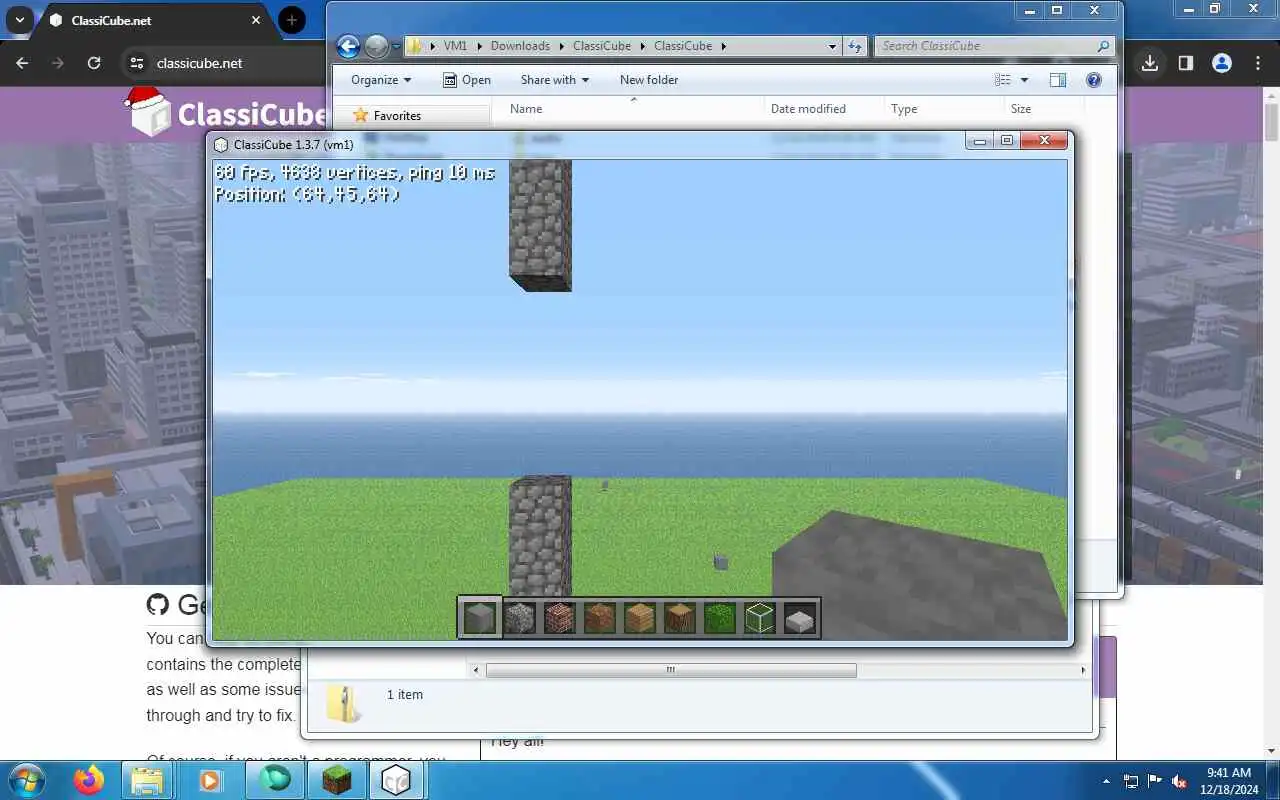
Task: Click the volume icon in system tray
Action: coord(1180,781)
